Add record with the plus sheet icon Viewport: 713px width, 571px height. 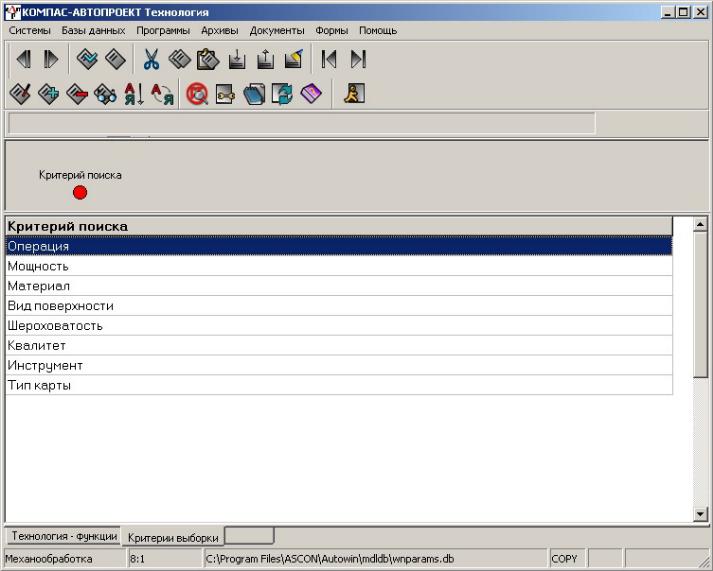(49, 94)
